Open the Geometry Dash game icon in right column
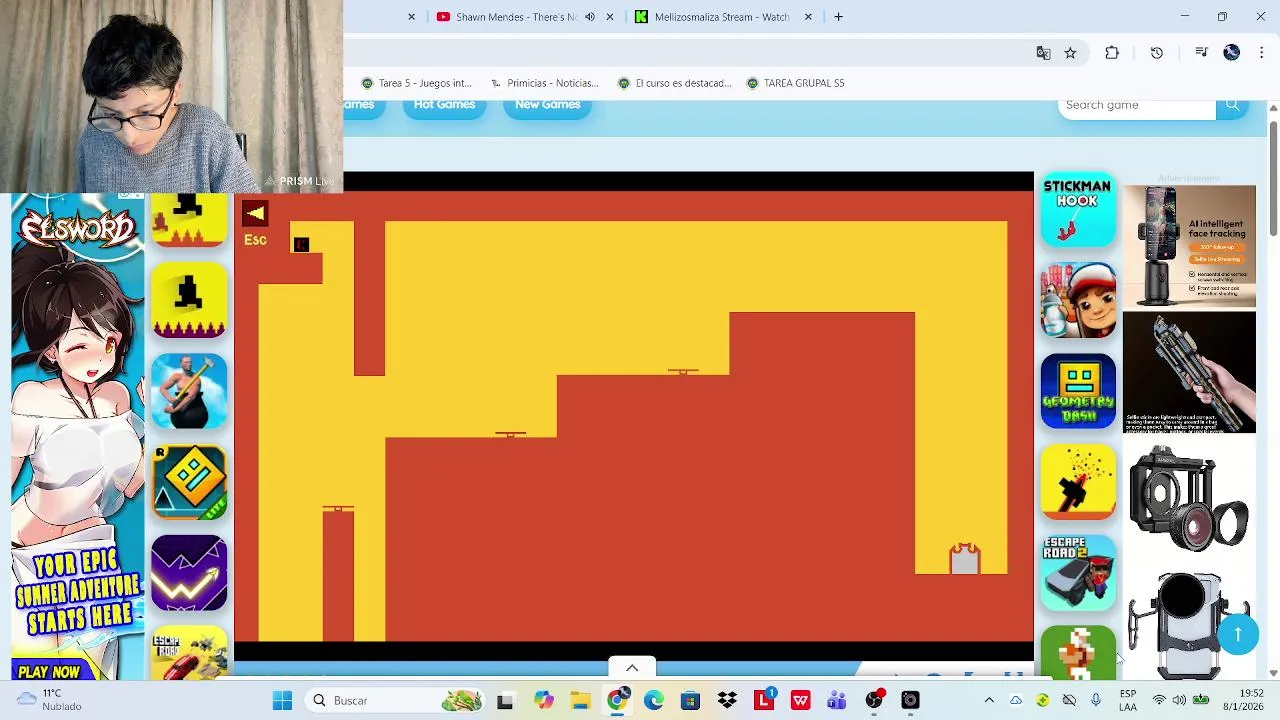 coord(1078,391)
